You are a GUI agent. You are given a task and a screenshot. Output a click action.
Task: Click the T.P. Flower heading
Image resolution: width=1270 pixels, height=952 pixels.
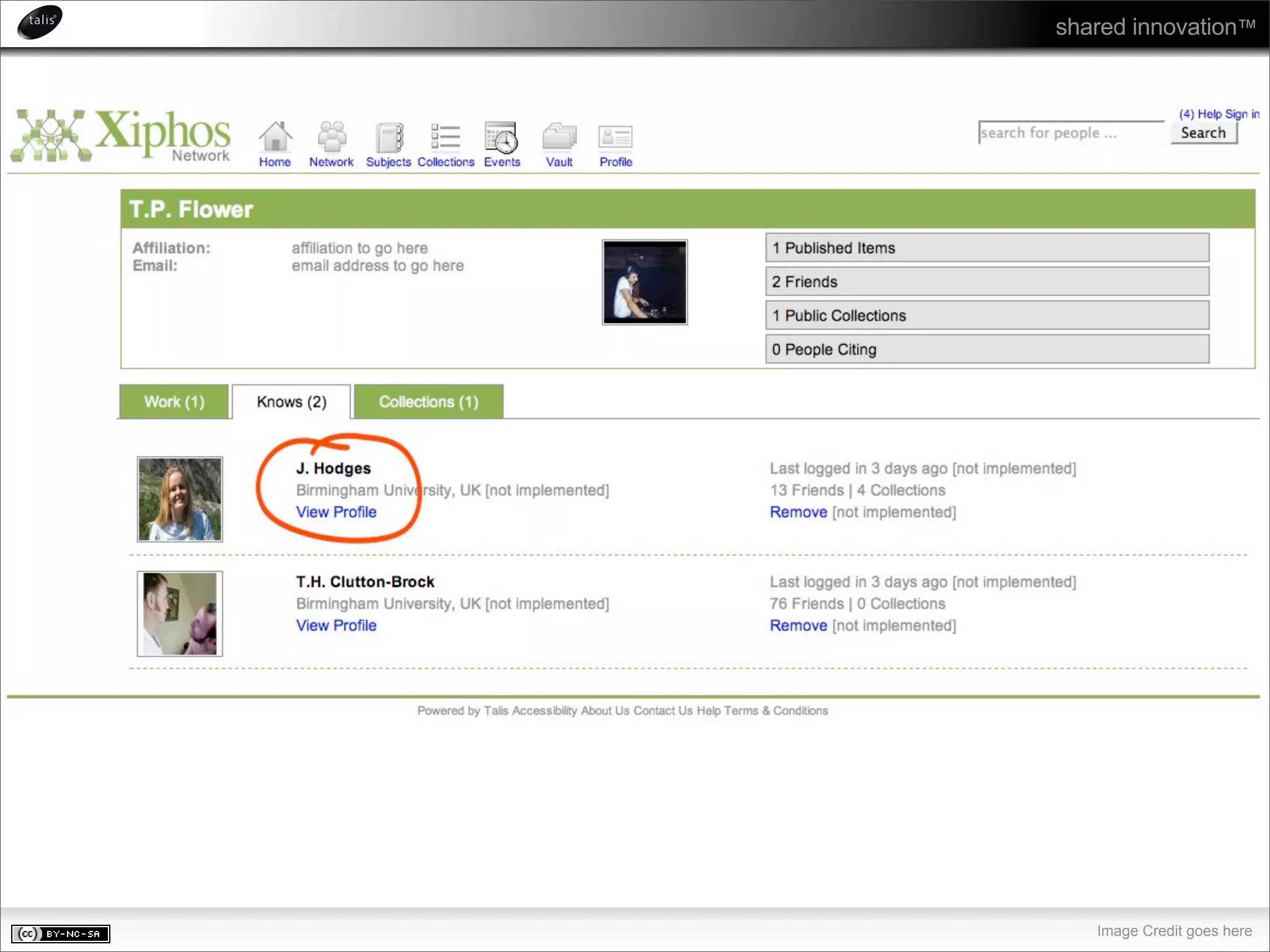pos(191,209)
